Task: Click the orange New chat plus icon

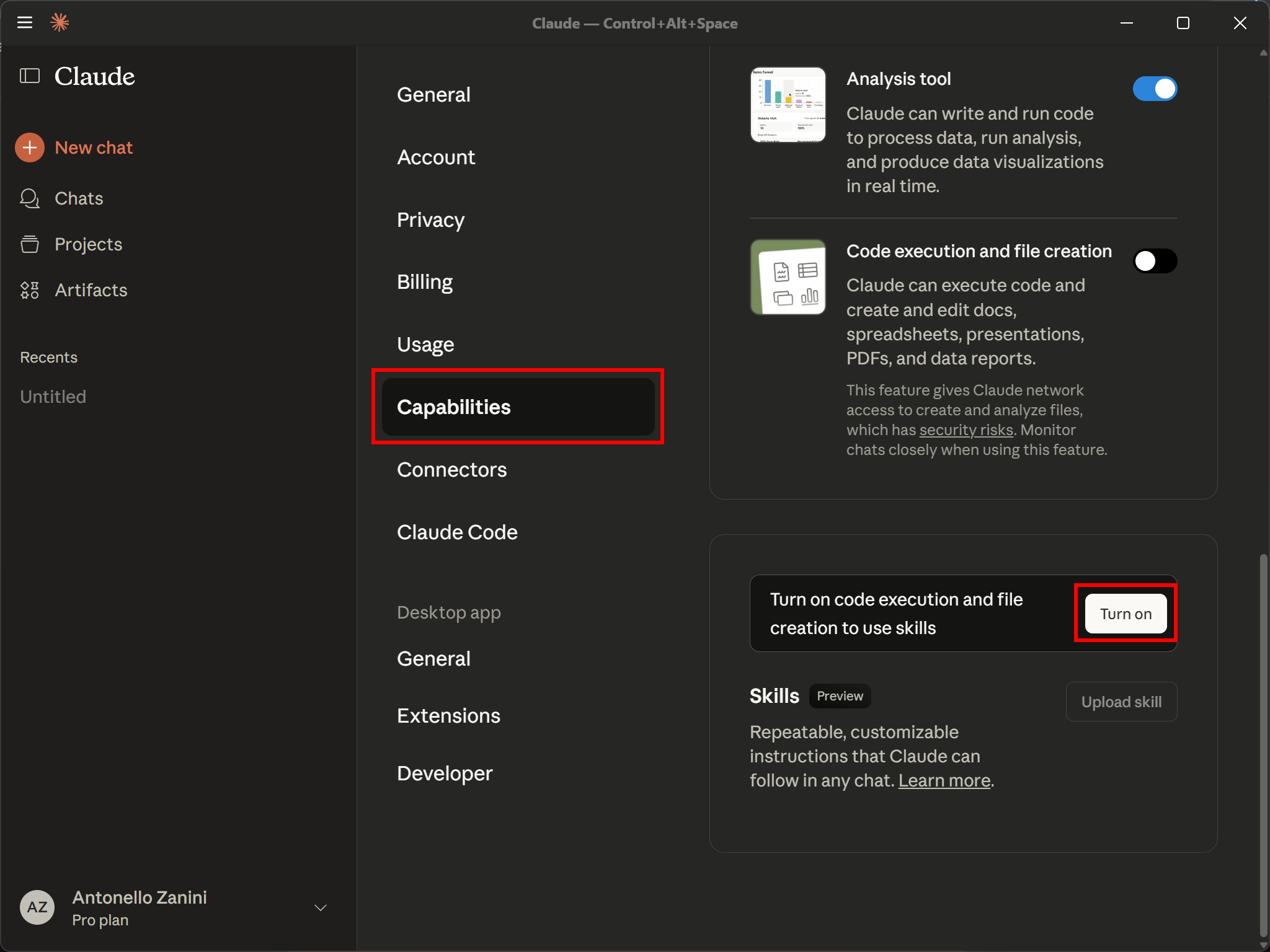Action: point(30,148)
